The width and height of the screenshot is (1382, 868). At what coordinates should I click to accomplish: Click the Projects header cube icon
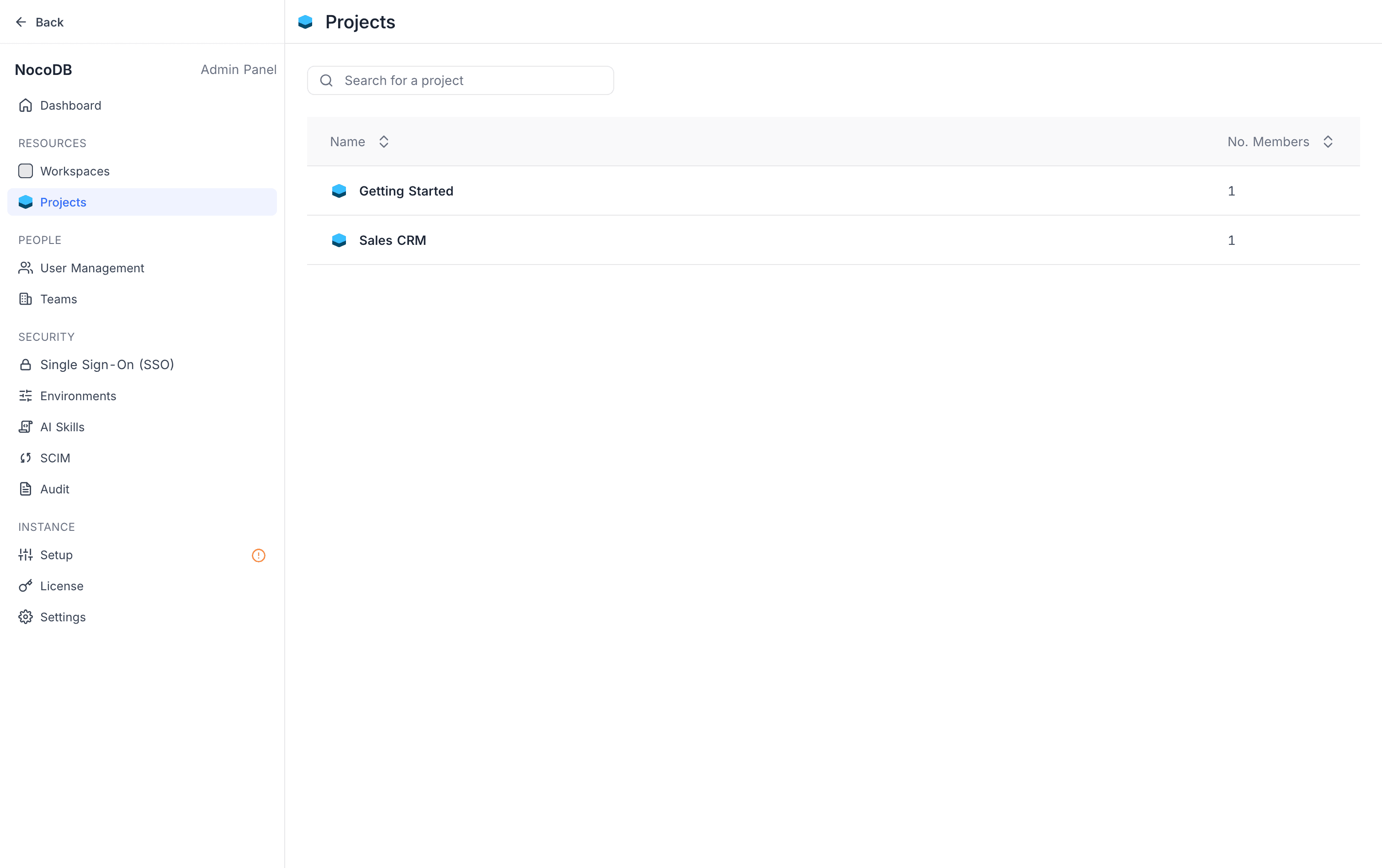(x=305, y=22)
